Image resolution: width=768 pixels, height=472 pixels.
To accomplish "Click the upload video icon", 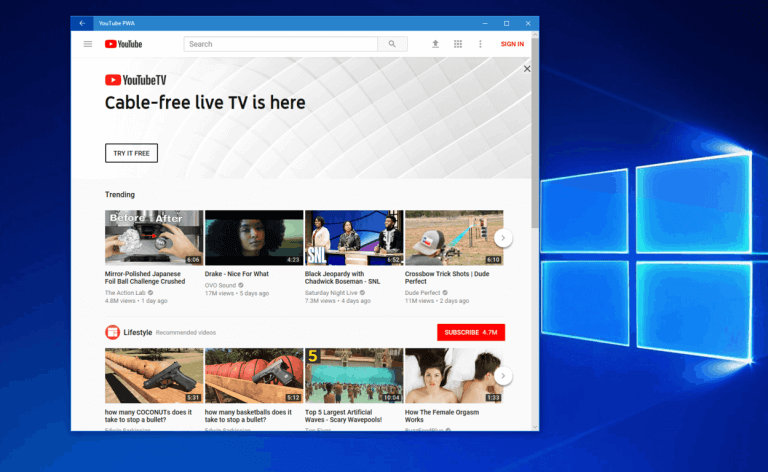I will click(x=435, y=44).
